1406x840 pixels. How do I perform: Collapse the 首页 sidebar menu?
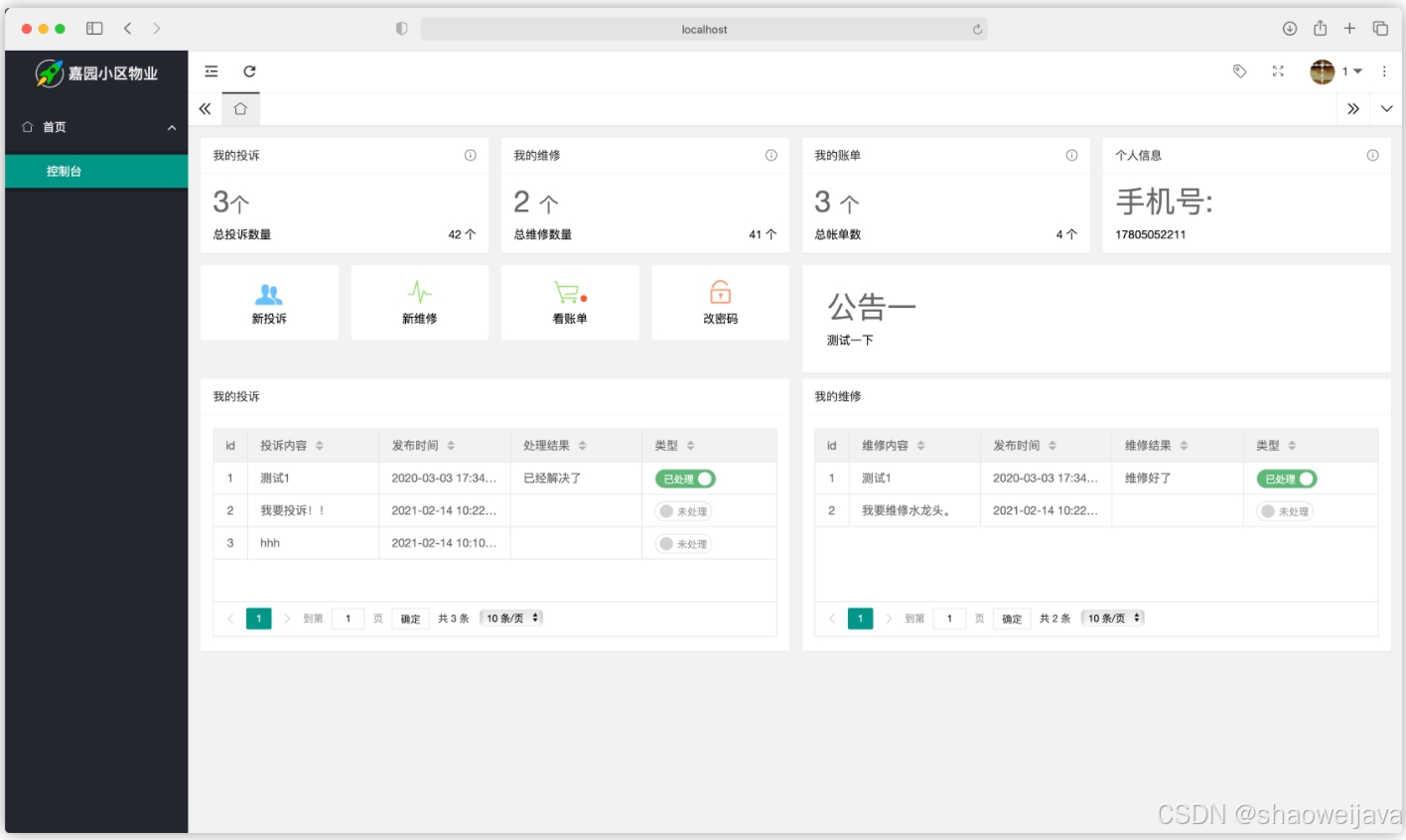pyautogui.click(x=96, y=127)
